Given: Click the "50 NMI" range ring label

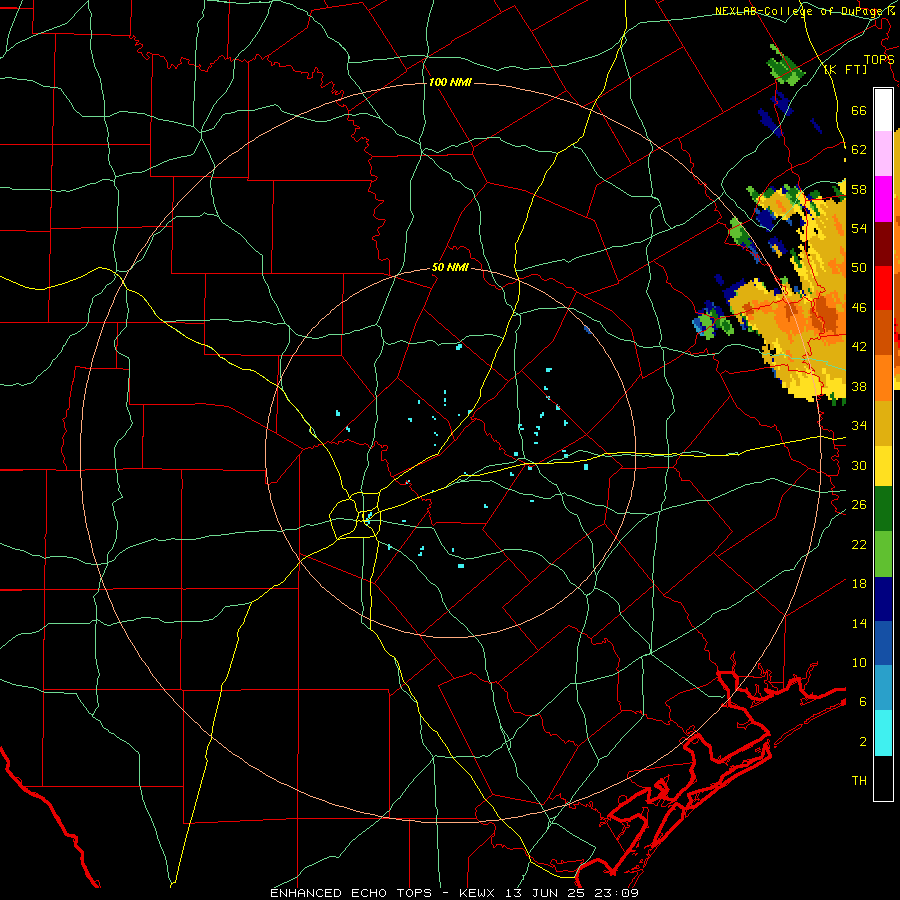Looking at the screenshot, I should [x=450, y=267].
